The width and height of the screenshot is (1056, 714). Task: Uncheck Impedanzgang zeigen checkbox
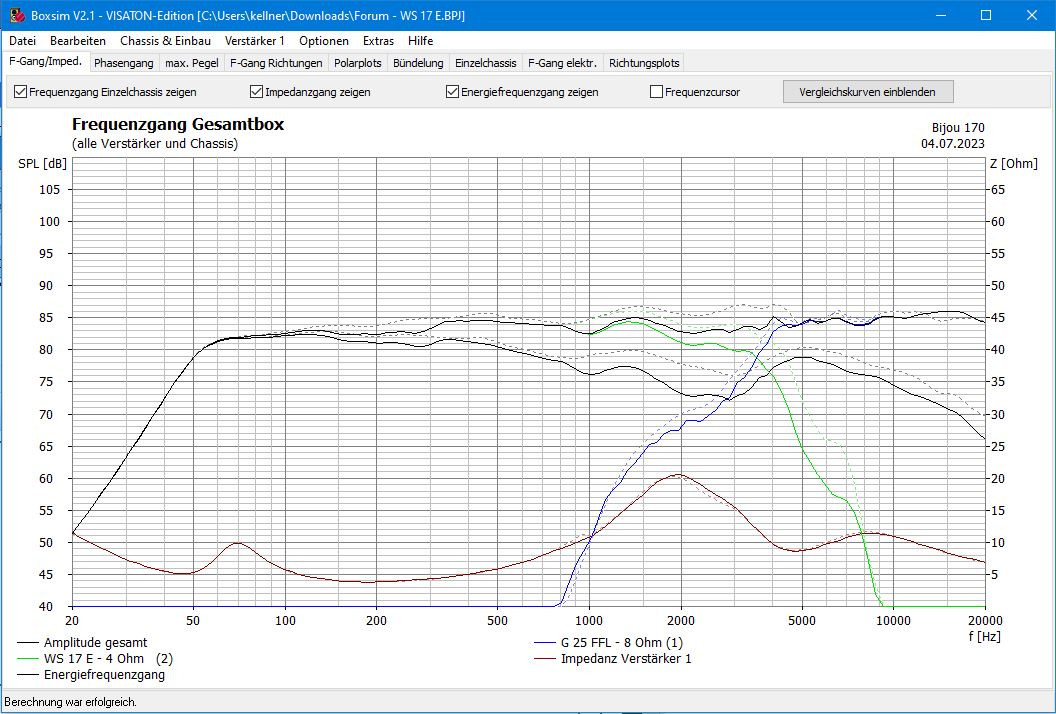pos(257,92)
